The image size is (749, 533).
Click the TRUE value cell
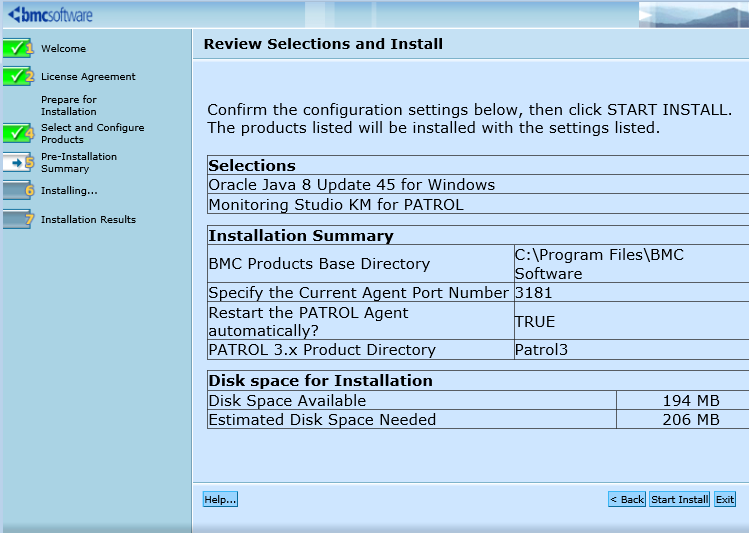[631, 321]
